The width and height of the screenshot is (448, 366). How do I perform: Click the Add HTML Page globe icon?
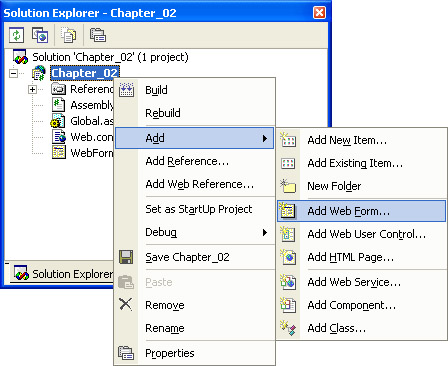[288, 257]
